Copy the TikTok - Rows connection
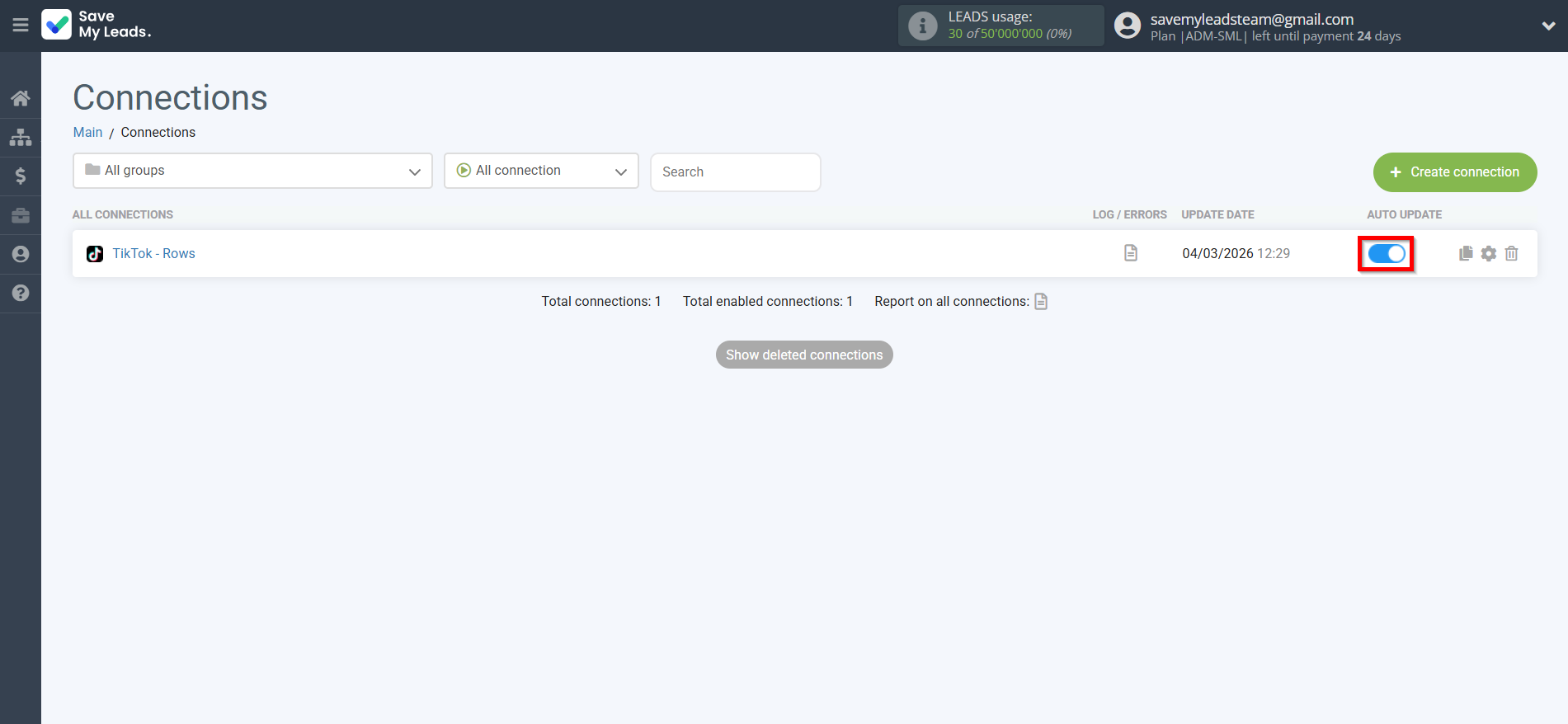Screen dimensions: 1568x724 click(1465, 253)
